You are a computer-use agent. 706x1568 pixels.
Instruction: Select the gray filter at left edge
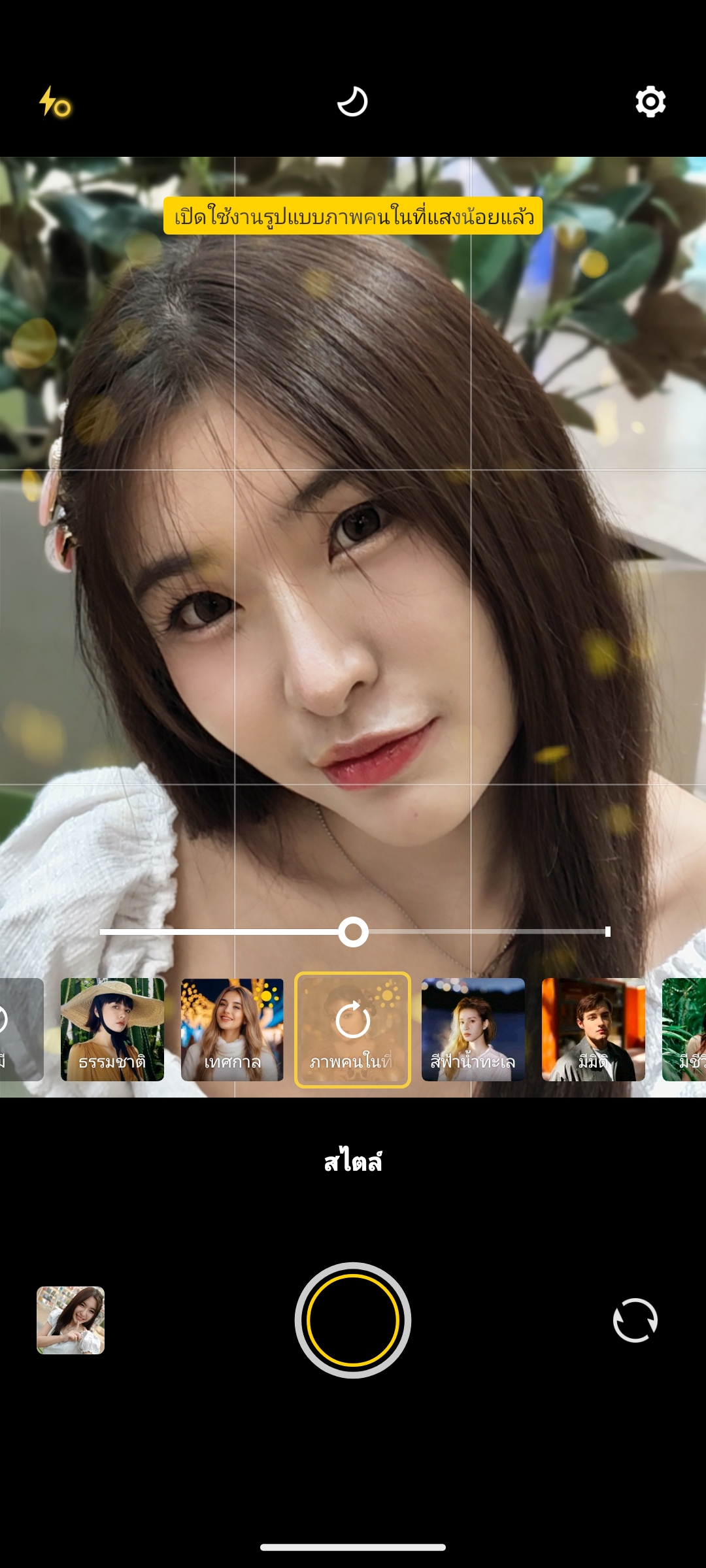pos(22,1029)
